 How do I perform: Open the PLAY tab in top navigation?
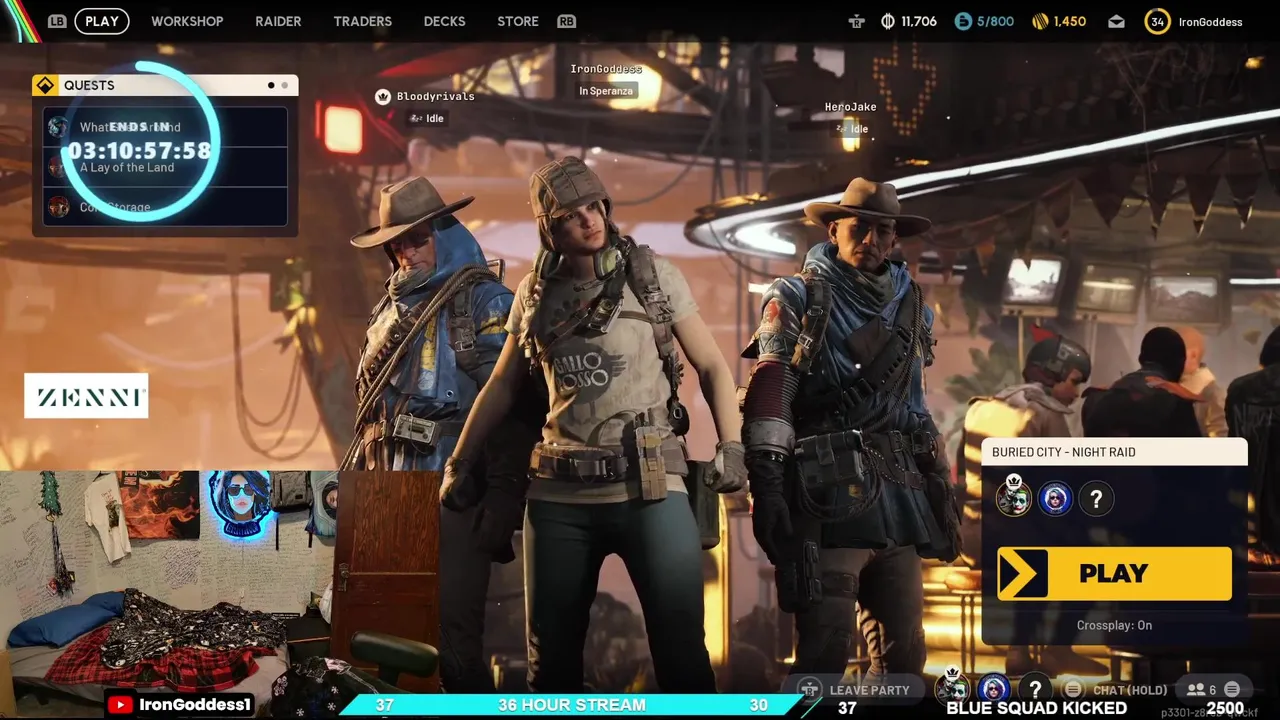click(x=102, y=21)
